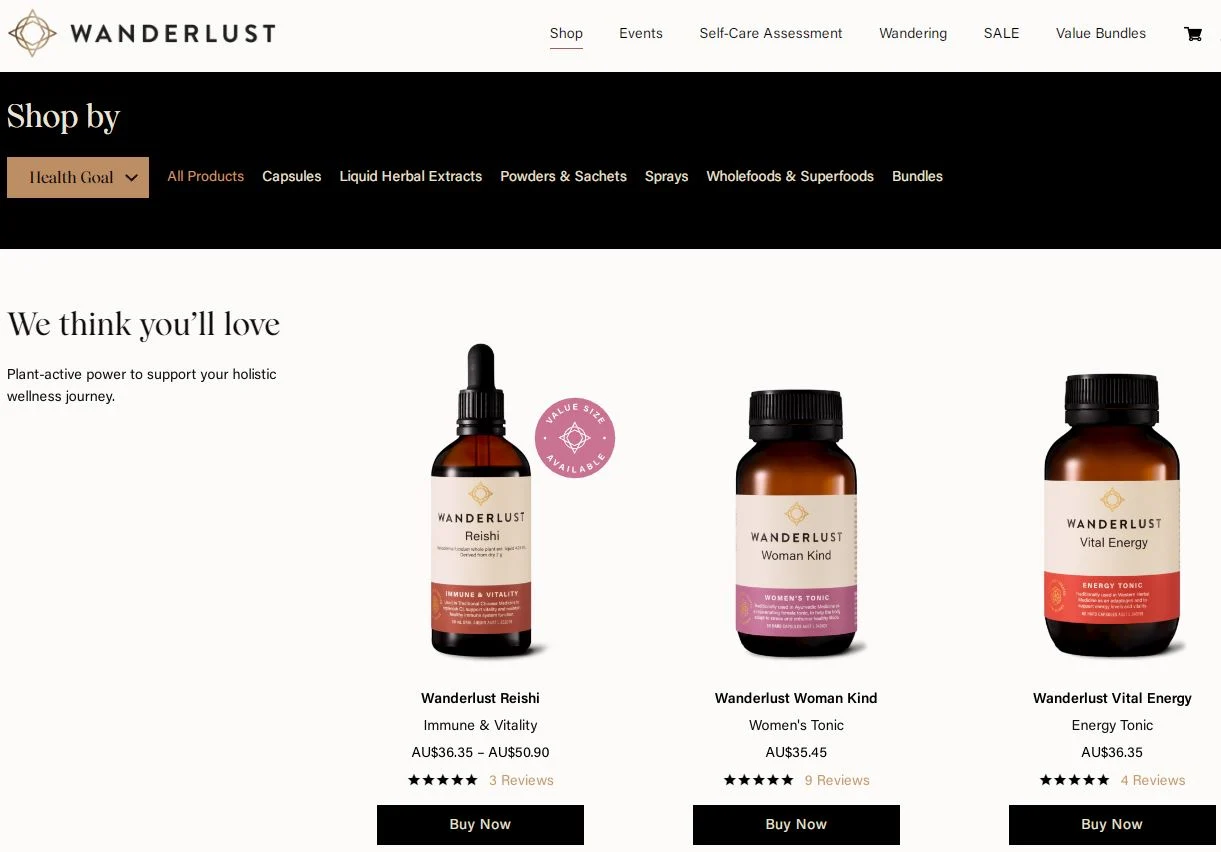
Task: Open the 9 Reviews link
Action: click(x=837, y=780)
